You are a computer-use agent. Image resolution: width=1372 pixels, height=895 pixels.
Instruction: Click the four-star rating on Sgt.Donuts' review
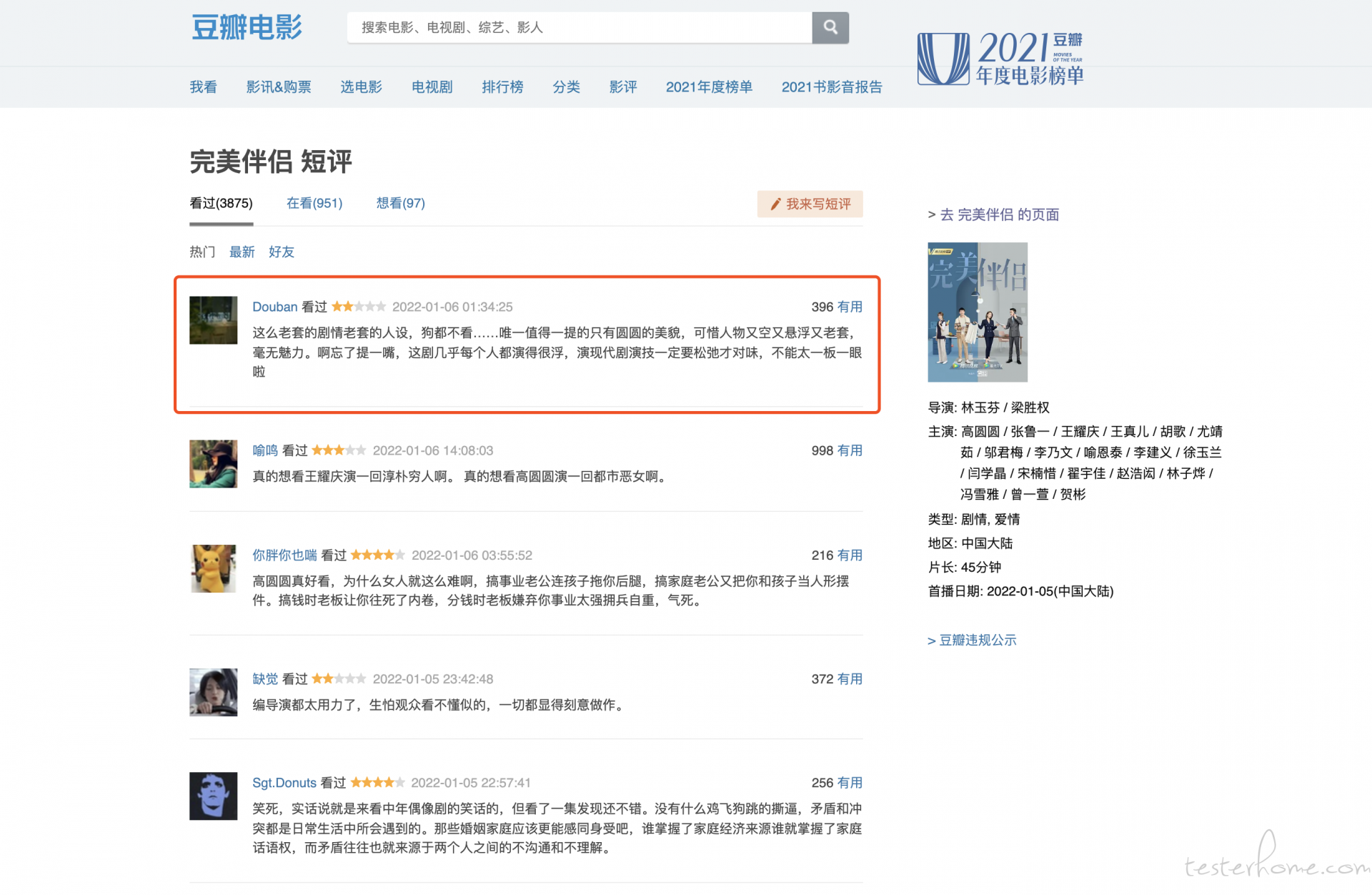(378, 783)
